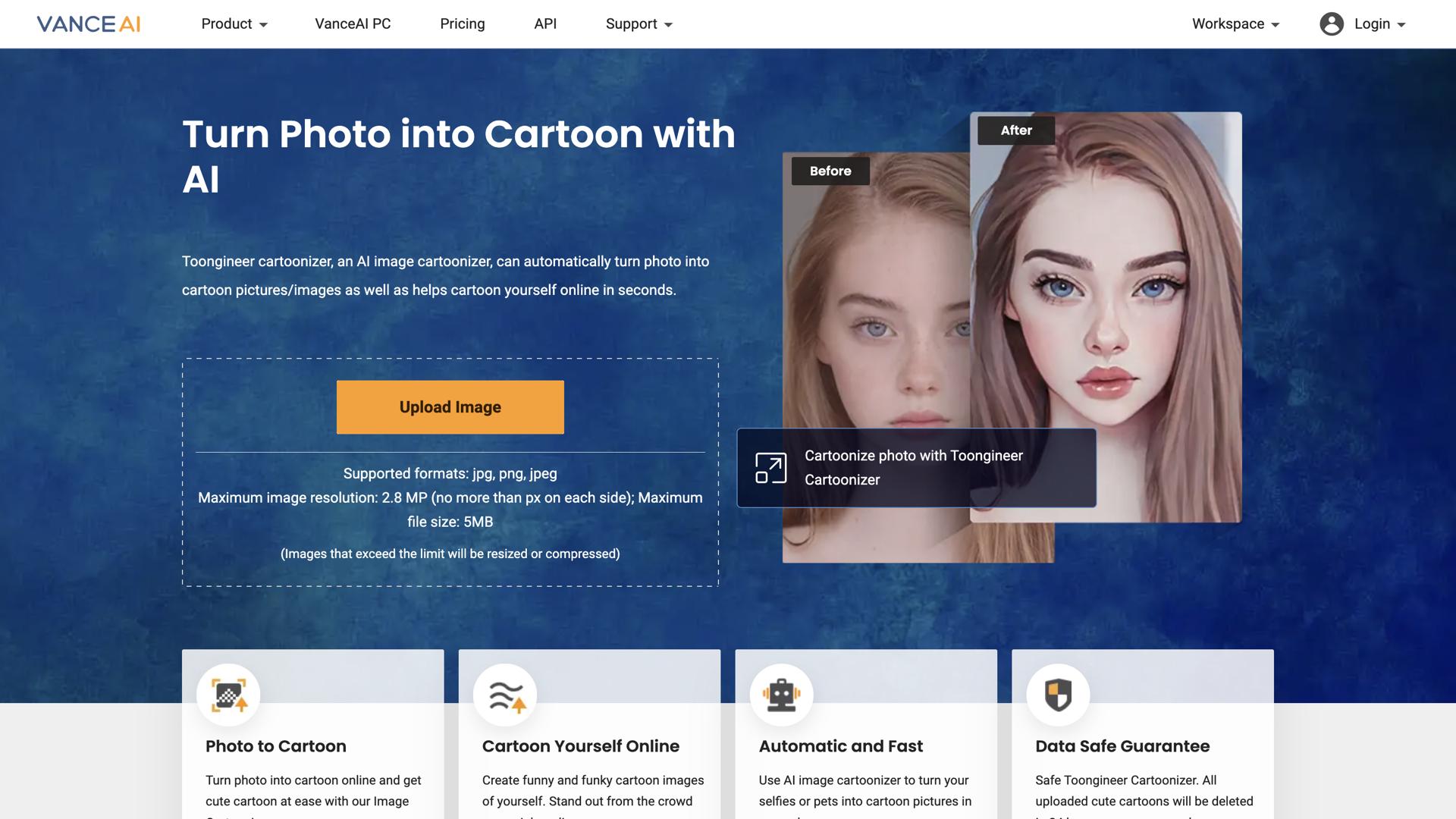The height and width of the screenshot is (819, 1456).
Task: Click the user account avatar icon
Action: (1332, 24)
